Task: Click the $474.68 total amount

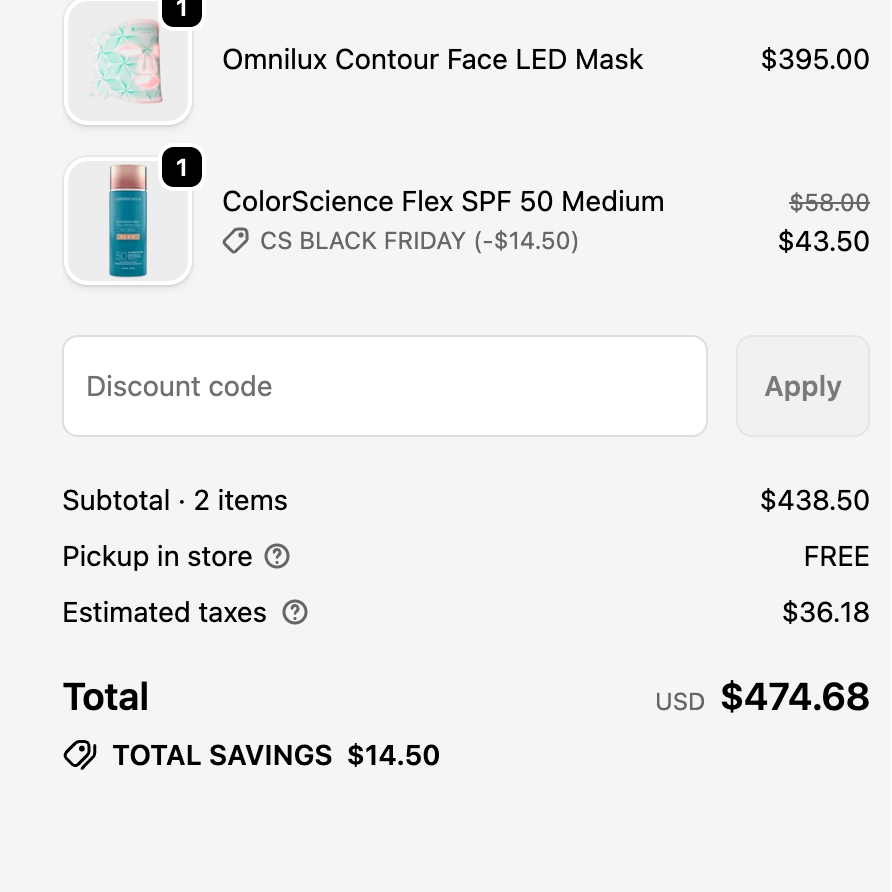Action: coord(795,697)
